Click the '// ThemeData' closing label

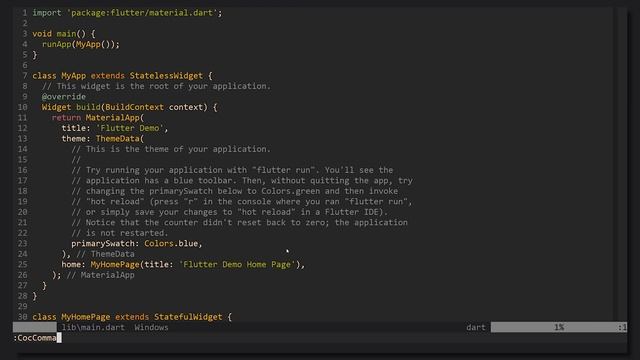coord(105,254)
